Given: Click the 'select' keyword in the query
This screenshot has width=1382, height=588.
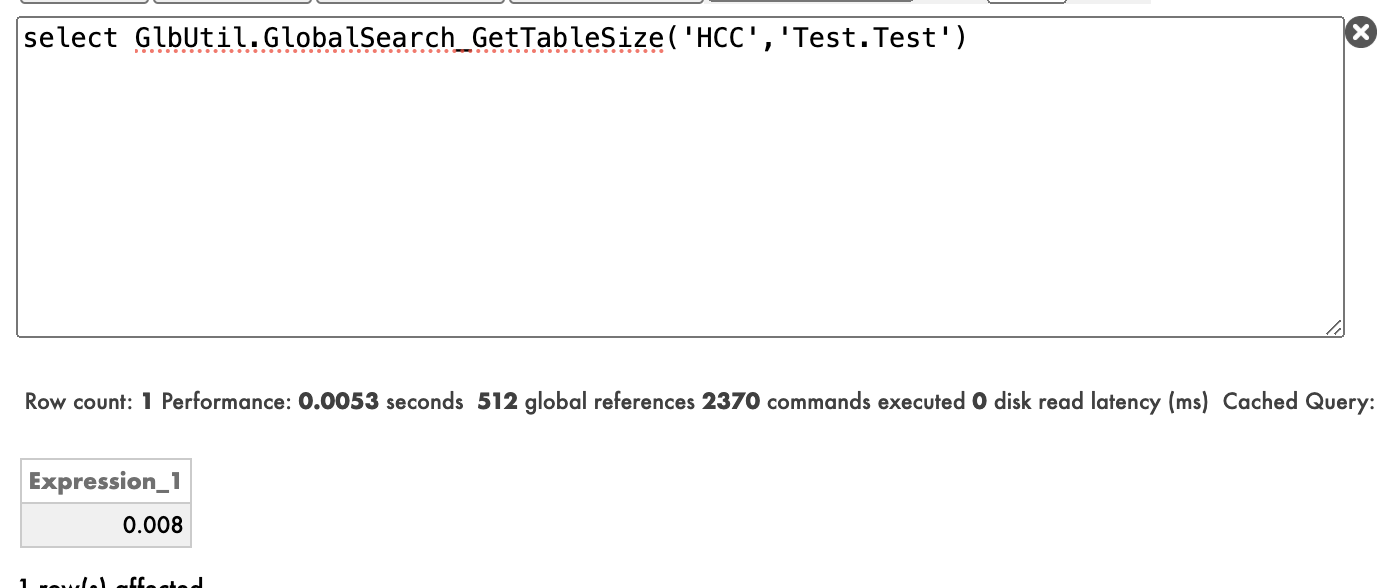Looking at the screenshot, I should 70,39.
